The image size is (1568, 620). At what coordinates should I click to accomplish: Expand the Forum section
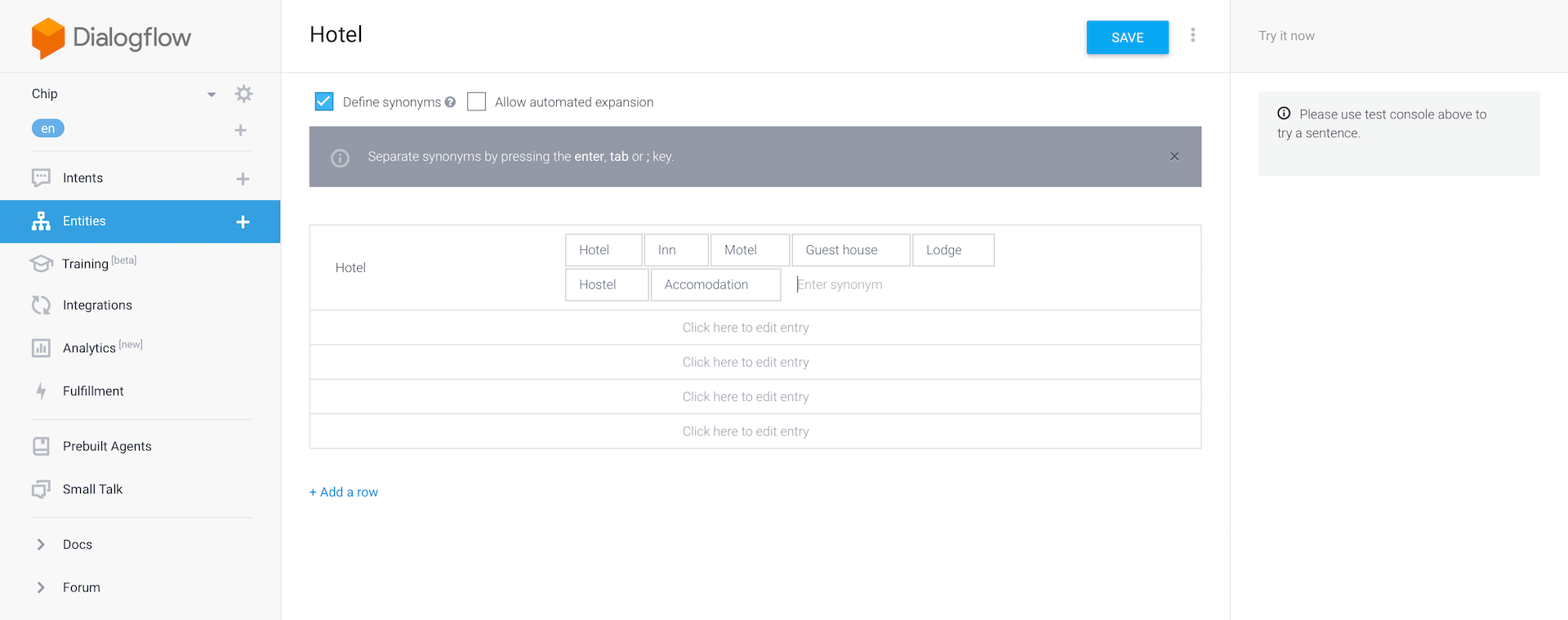pyautogui.click(x=41, y=587)
